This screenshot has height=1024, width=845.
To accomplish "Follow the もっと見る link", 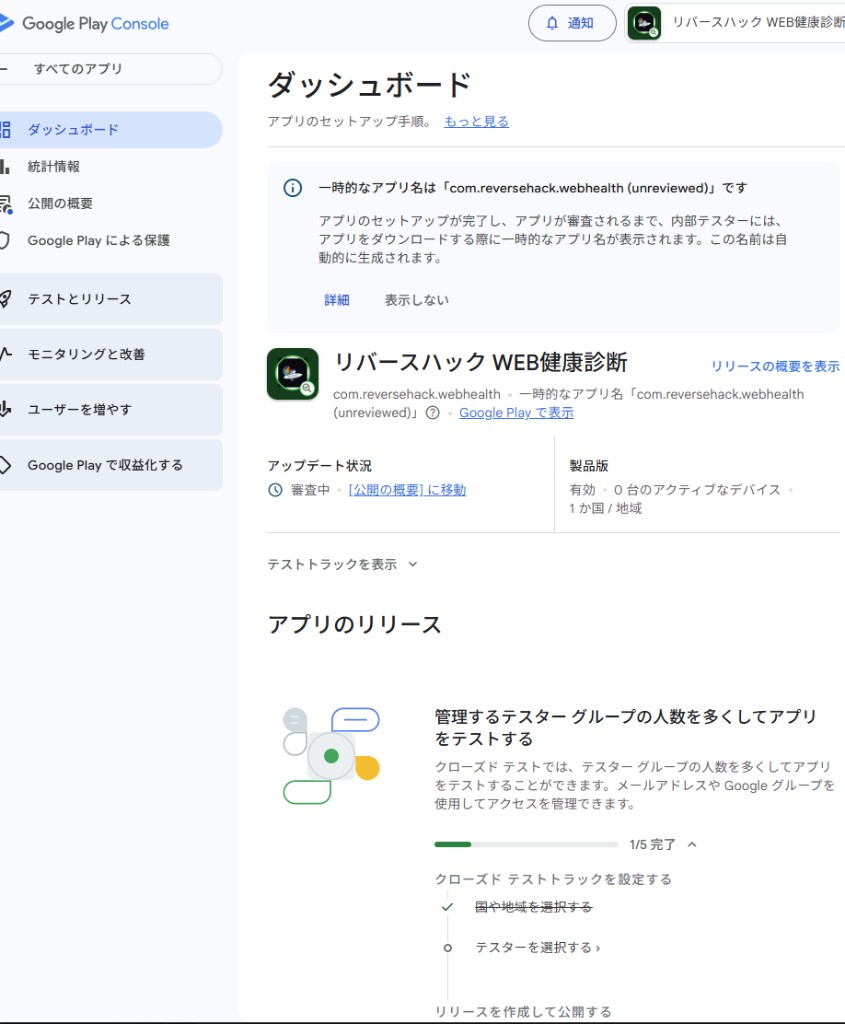I will [x=477, y=121].
